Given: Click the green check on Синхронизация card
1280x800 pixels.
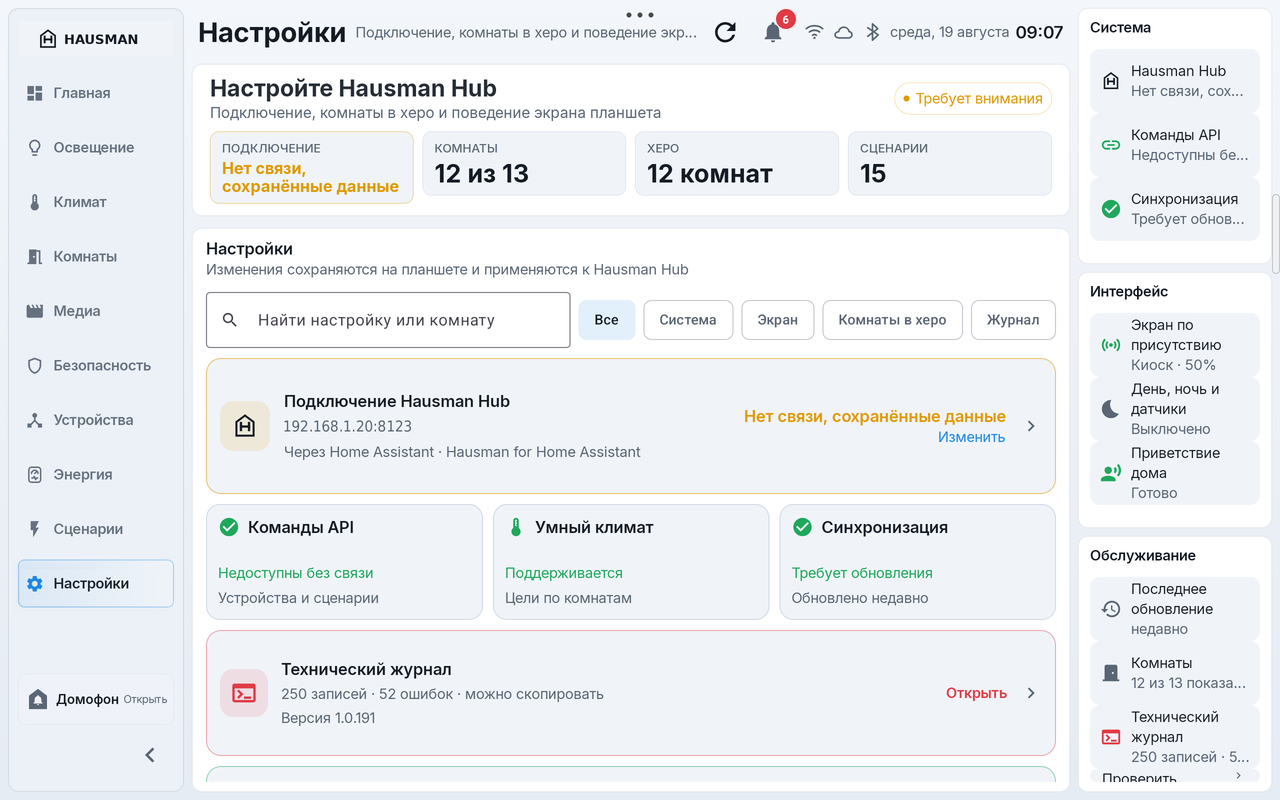Looking at the screenshot, I should tap(802, 527).
